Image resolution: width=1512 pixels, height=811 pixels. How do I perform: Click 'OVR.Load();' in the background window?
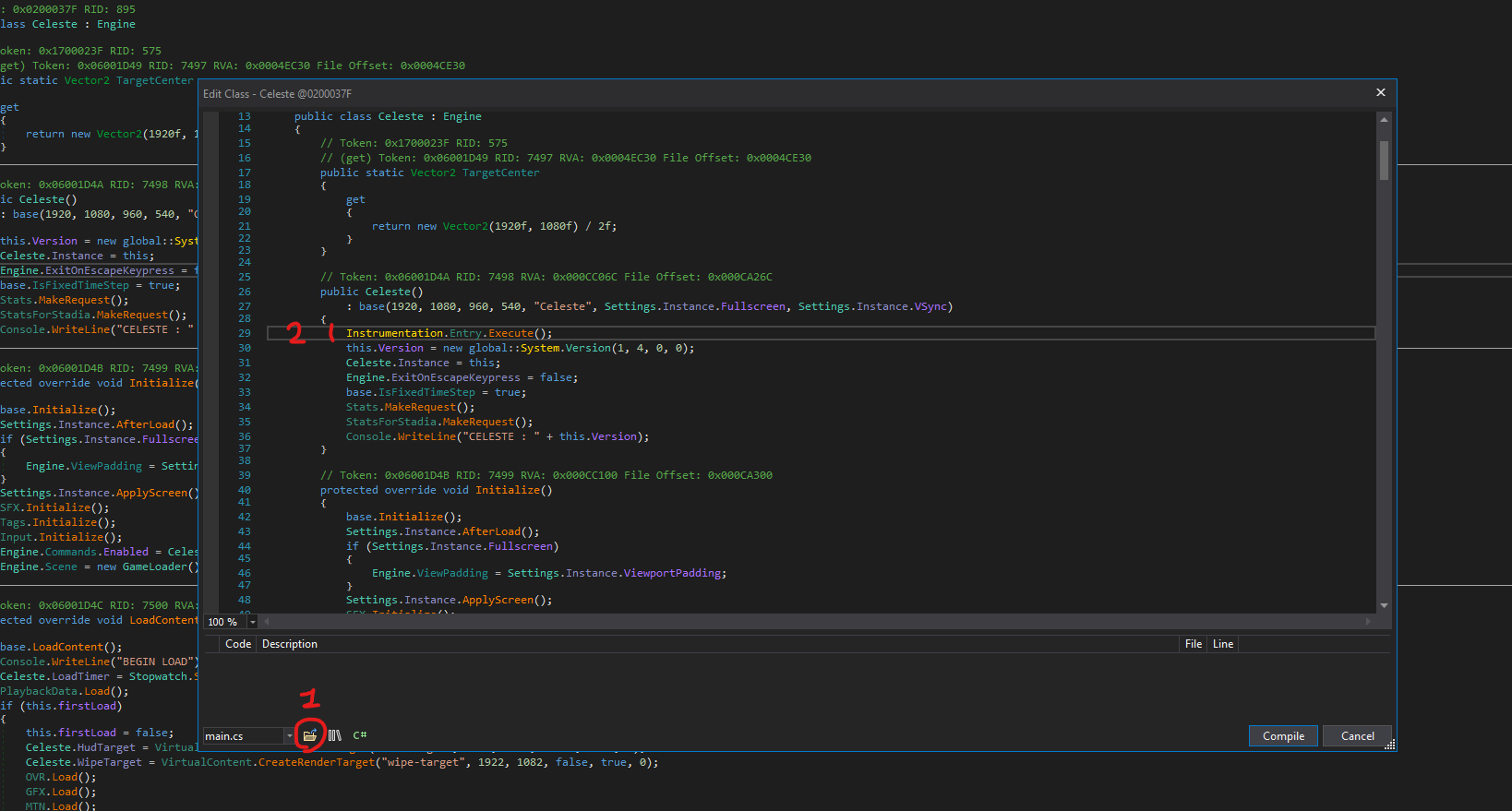coord(61,777)
